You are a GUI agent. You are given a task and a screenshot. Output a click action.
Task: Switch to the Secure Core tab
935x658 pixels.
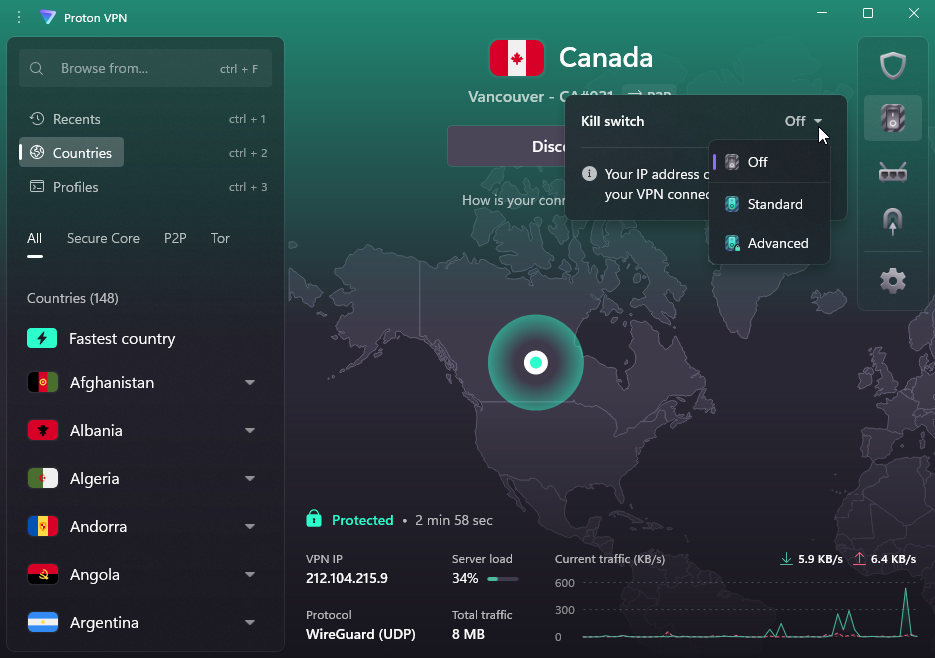(103, 238)
